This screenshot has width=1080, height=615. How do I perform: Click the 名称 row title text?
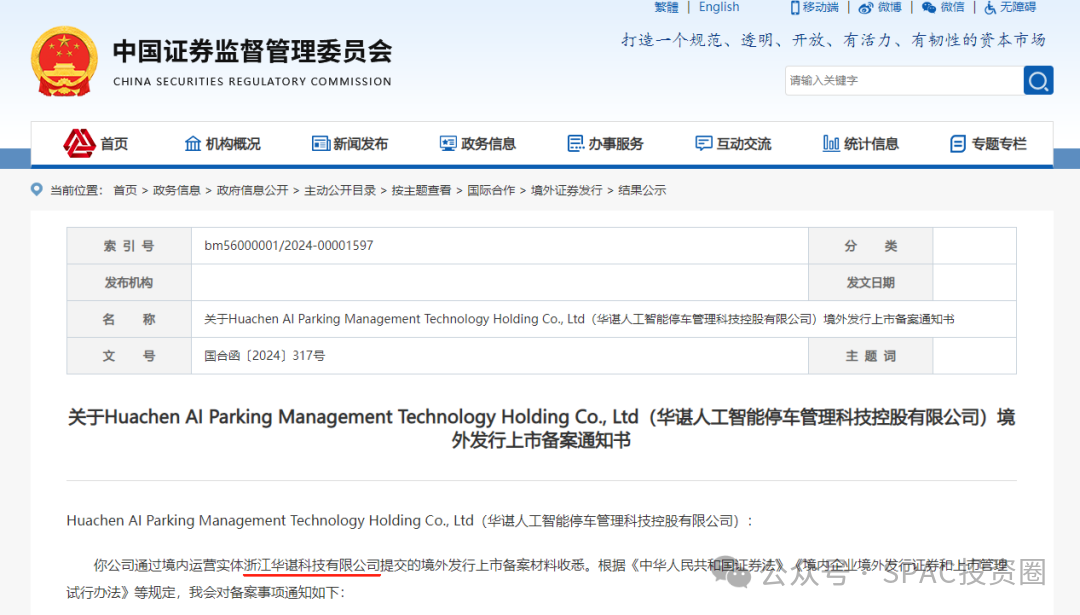[579, 319]
